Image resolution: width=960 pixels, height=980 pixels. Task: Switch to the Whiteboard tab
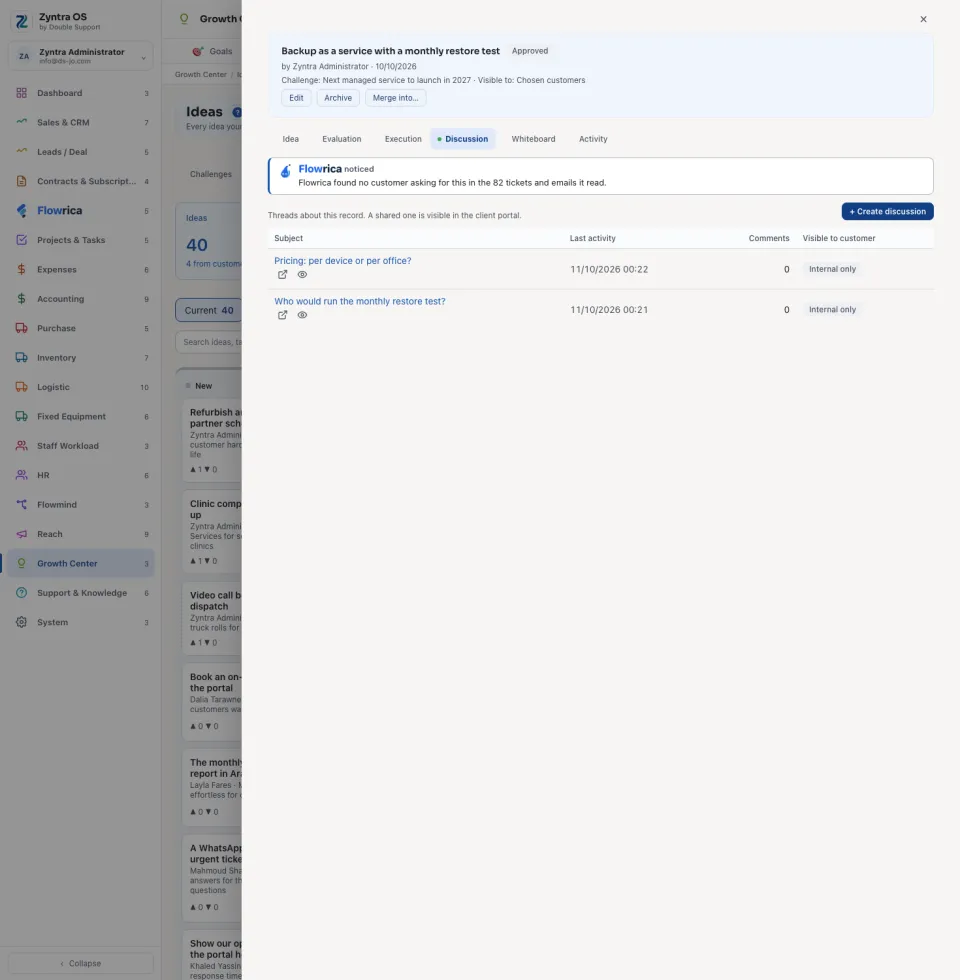533,139
